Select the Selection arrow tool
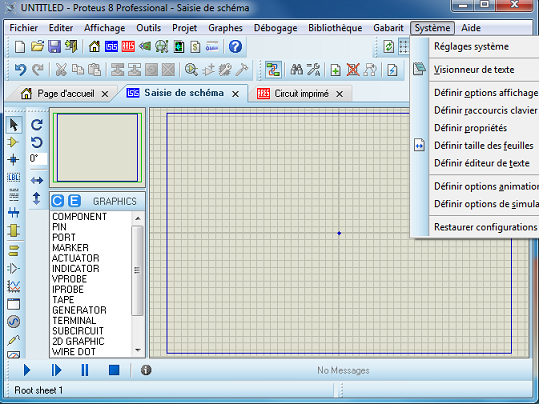 tap(14, 125)
